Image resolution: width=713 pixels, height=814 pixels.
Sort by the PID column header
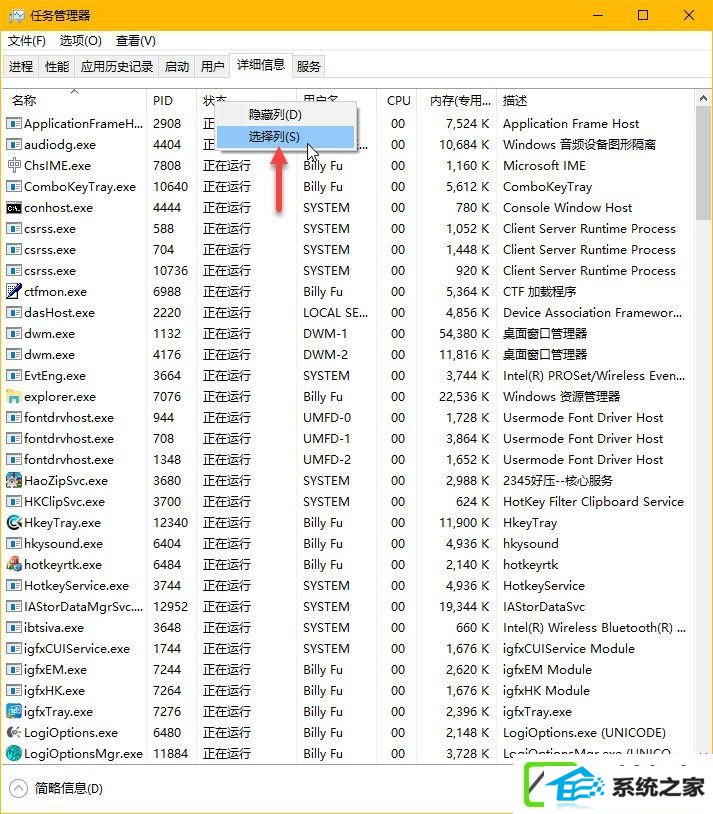click(171, 100)
